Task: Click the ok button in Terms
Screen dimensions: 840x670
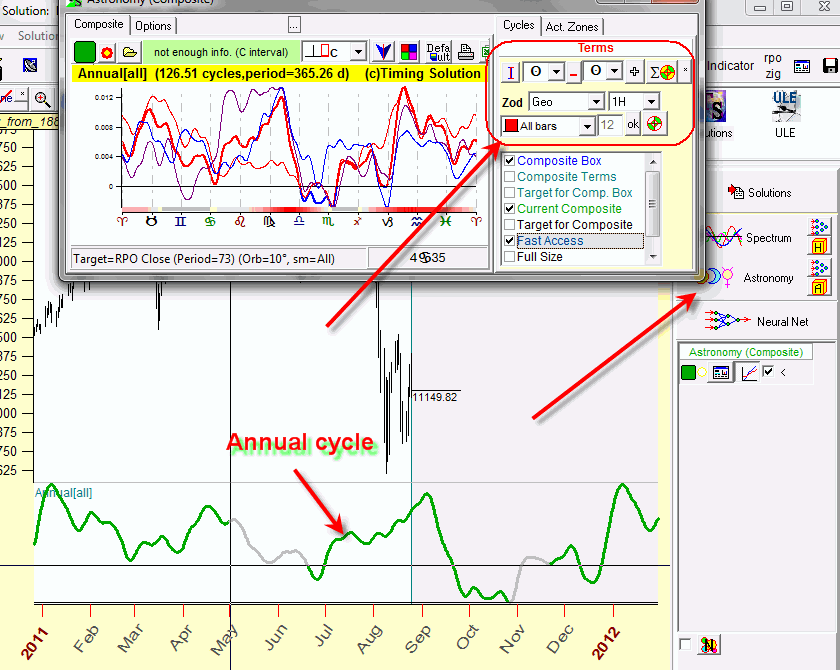Action: [x=632, y=125]
